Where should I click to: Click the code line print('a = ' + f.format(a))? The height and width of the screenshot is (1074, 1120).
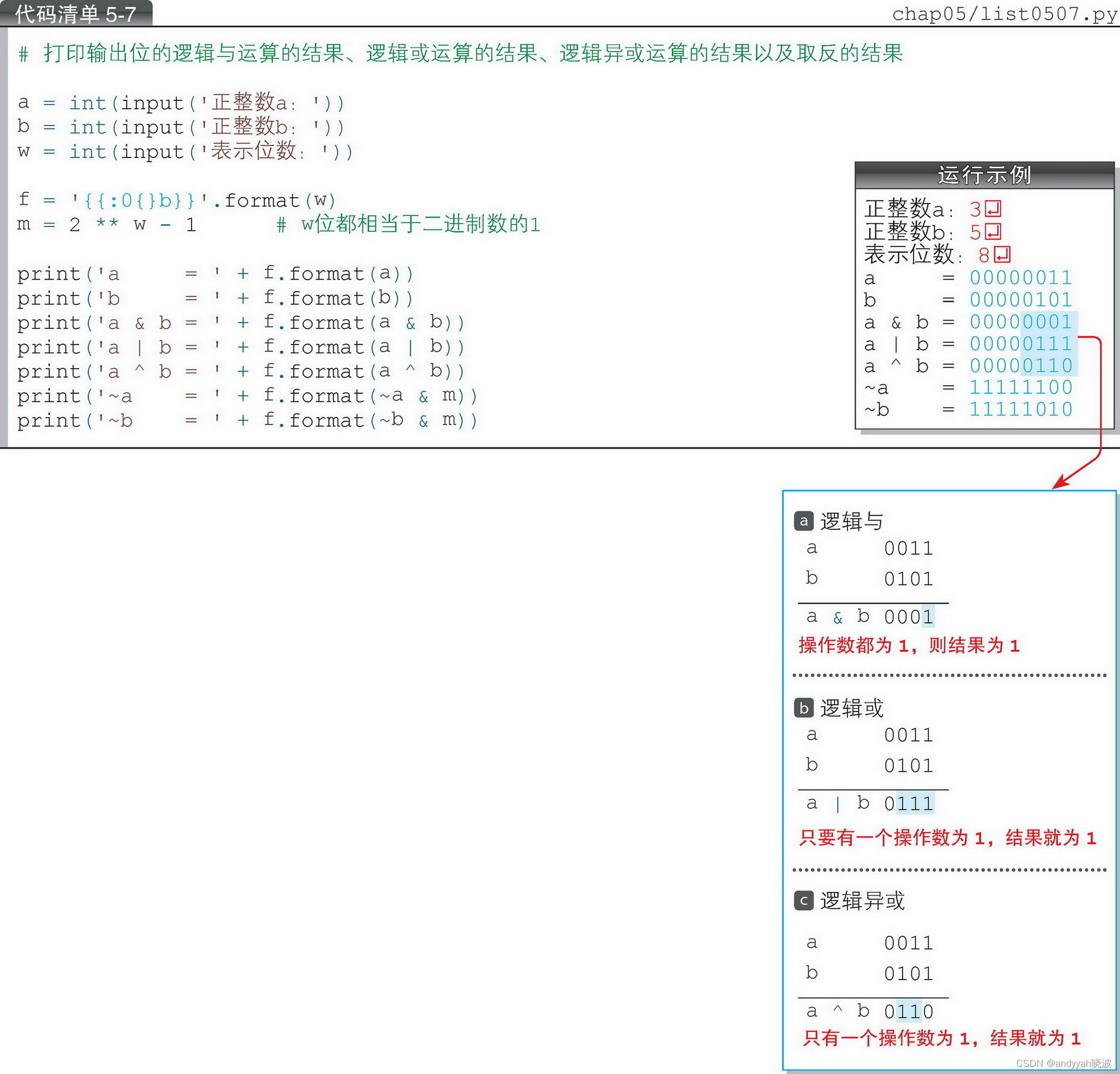[215, 274]
